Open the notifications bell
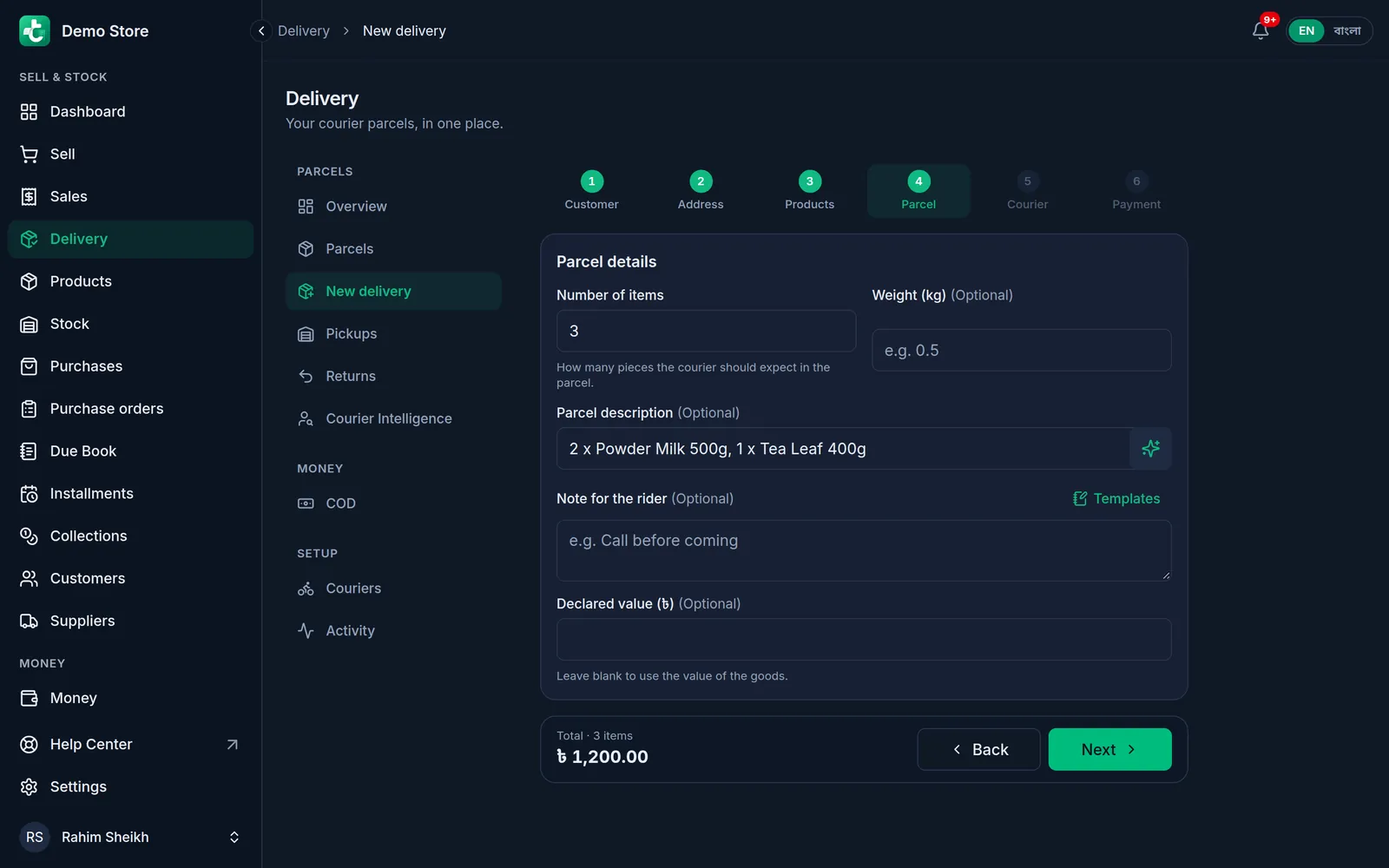1389x868 pixels. (x=1261, y=30)
